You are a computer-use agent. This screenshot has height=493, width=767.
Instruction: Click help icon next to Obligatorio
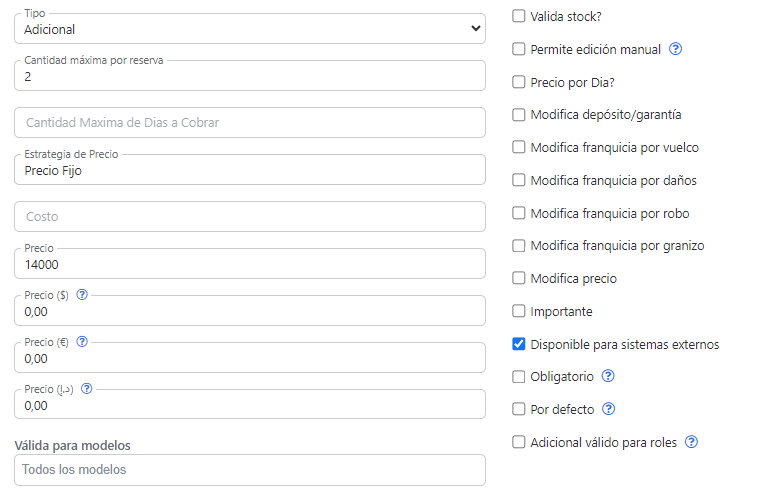(608, 377)
